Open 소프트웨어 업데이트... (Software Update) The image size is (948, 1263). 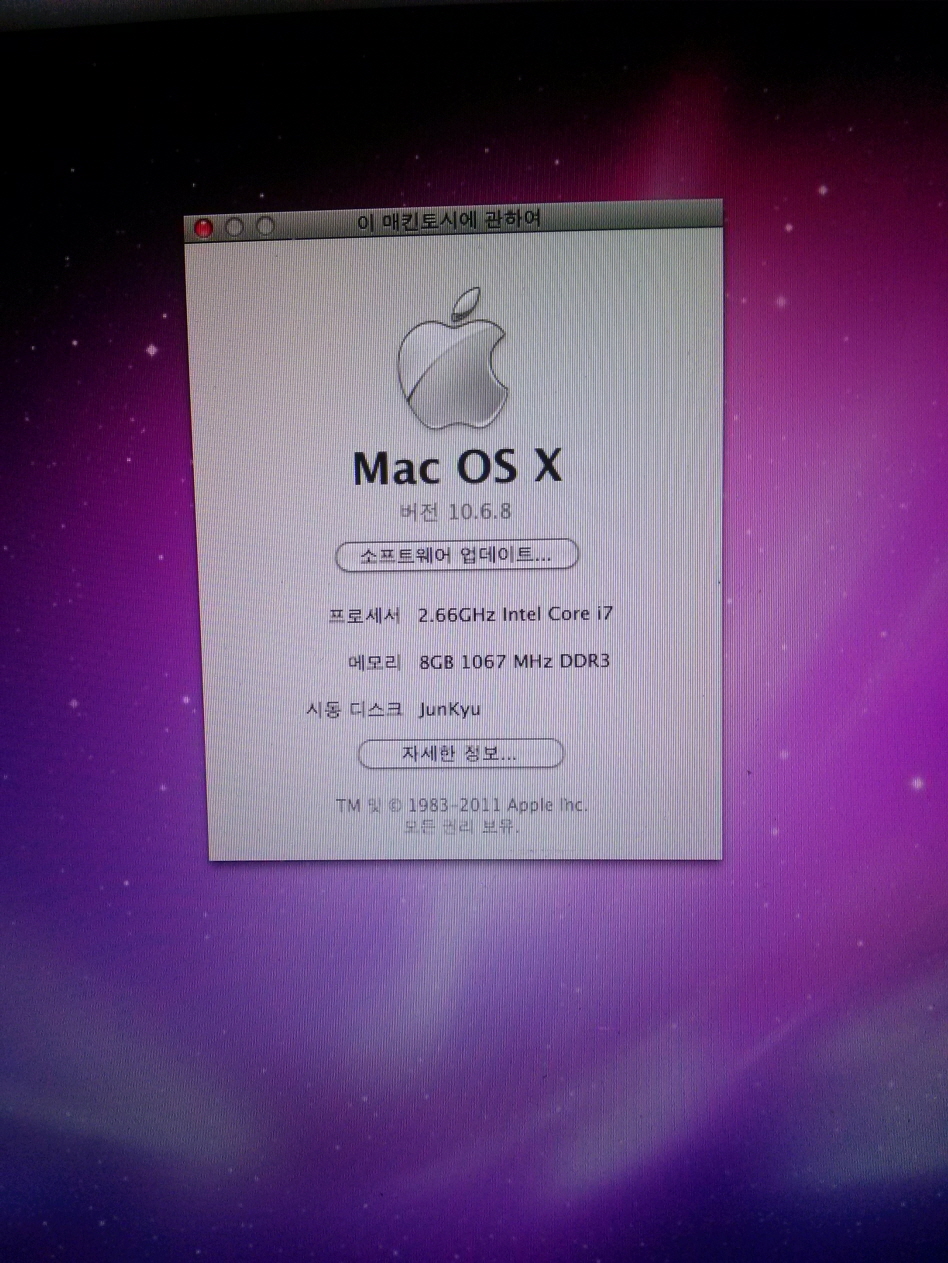coord(456,555)
